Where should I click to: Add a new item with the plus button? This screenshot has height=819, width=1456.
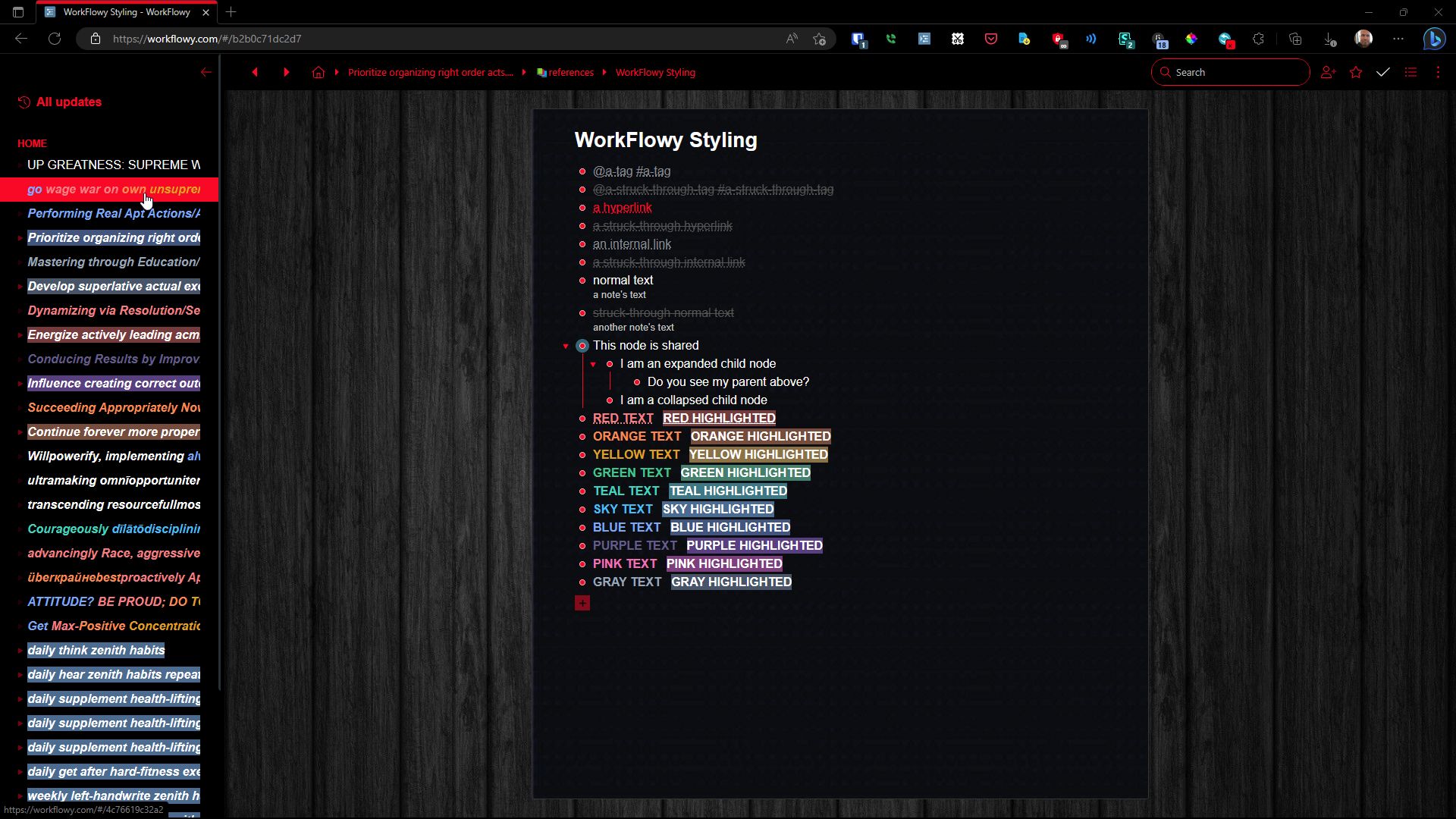coord(582,603)
